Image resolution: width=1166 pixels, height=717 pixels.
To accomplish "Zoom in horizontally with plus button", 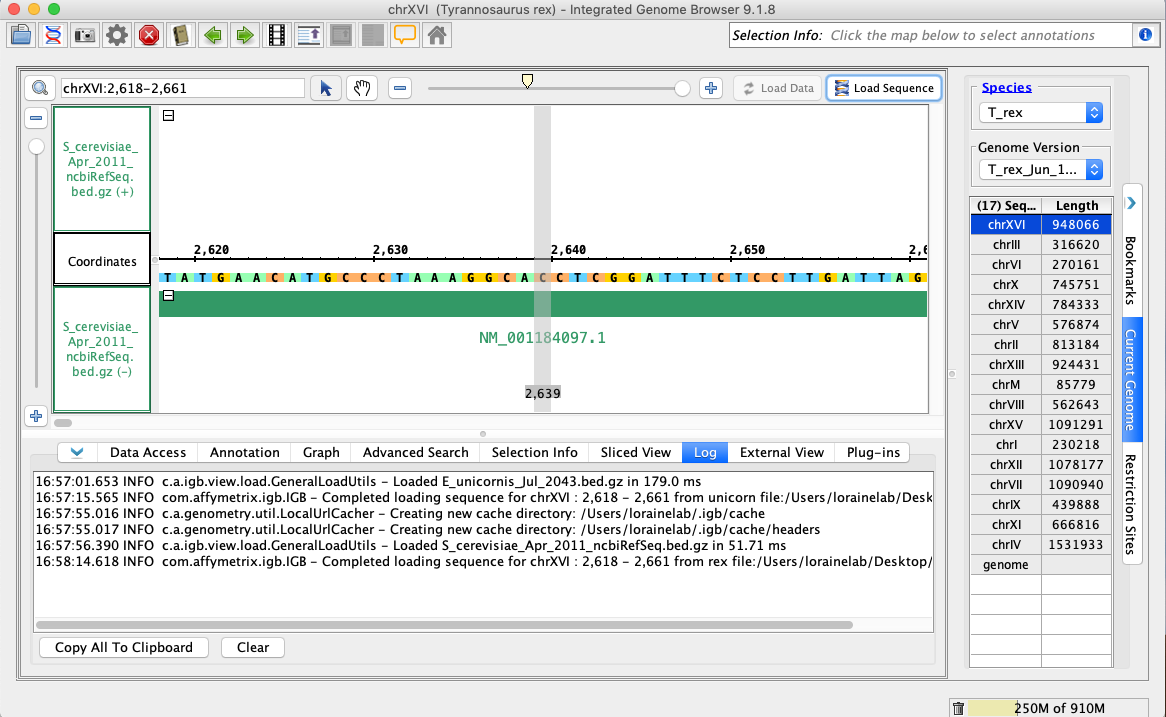I will pos(711,88).
